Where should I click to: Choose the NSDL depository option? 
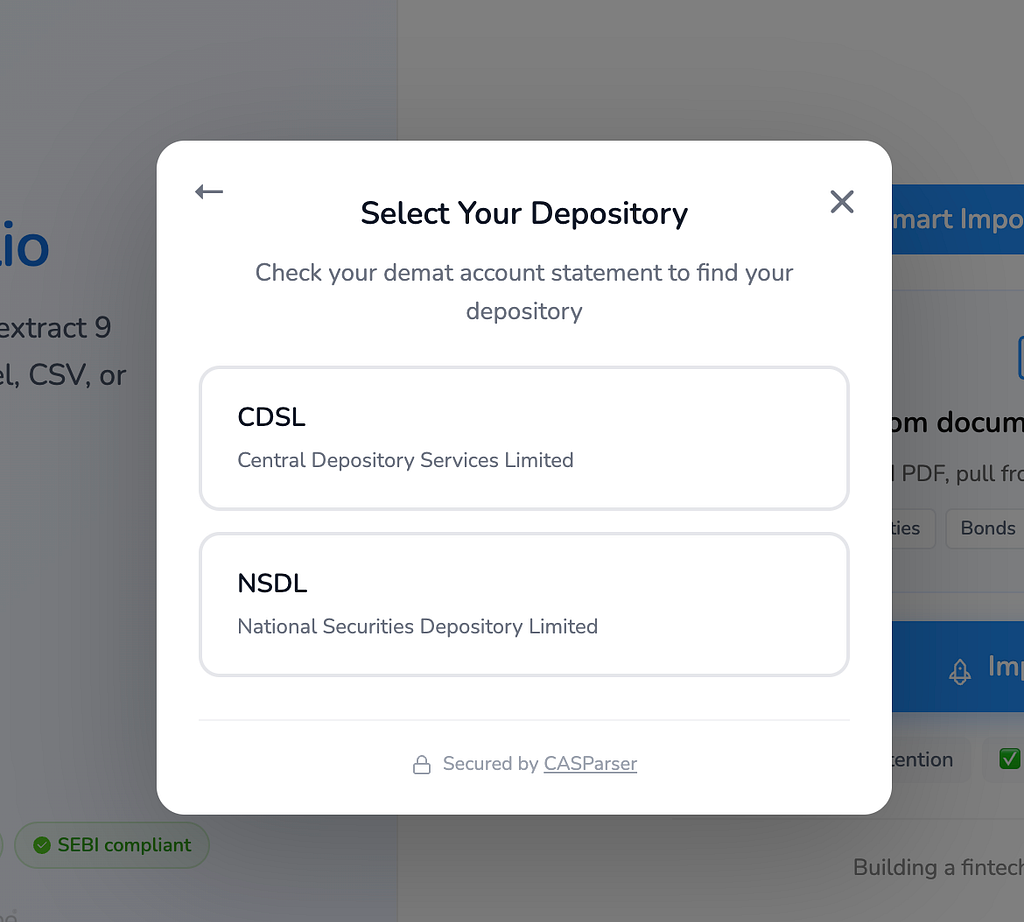point(524,605)
